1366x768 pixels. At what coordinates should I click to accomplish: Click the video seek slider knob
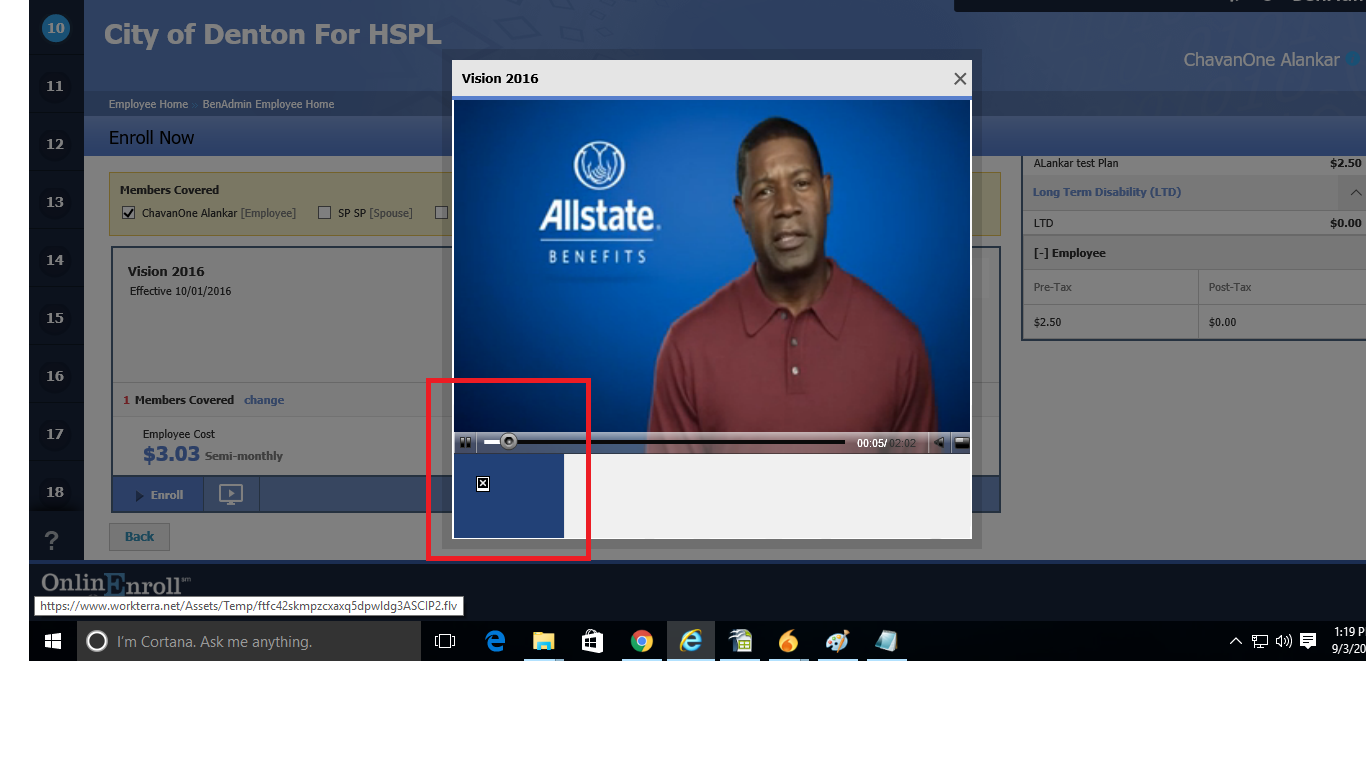pos(509,442)
